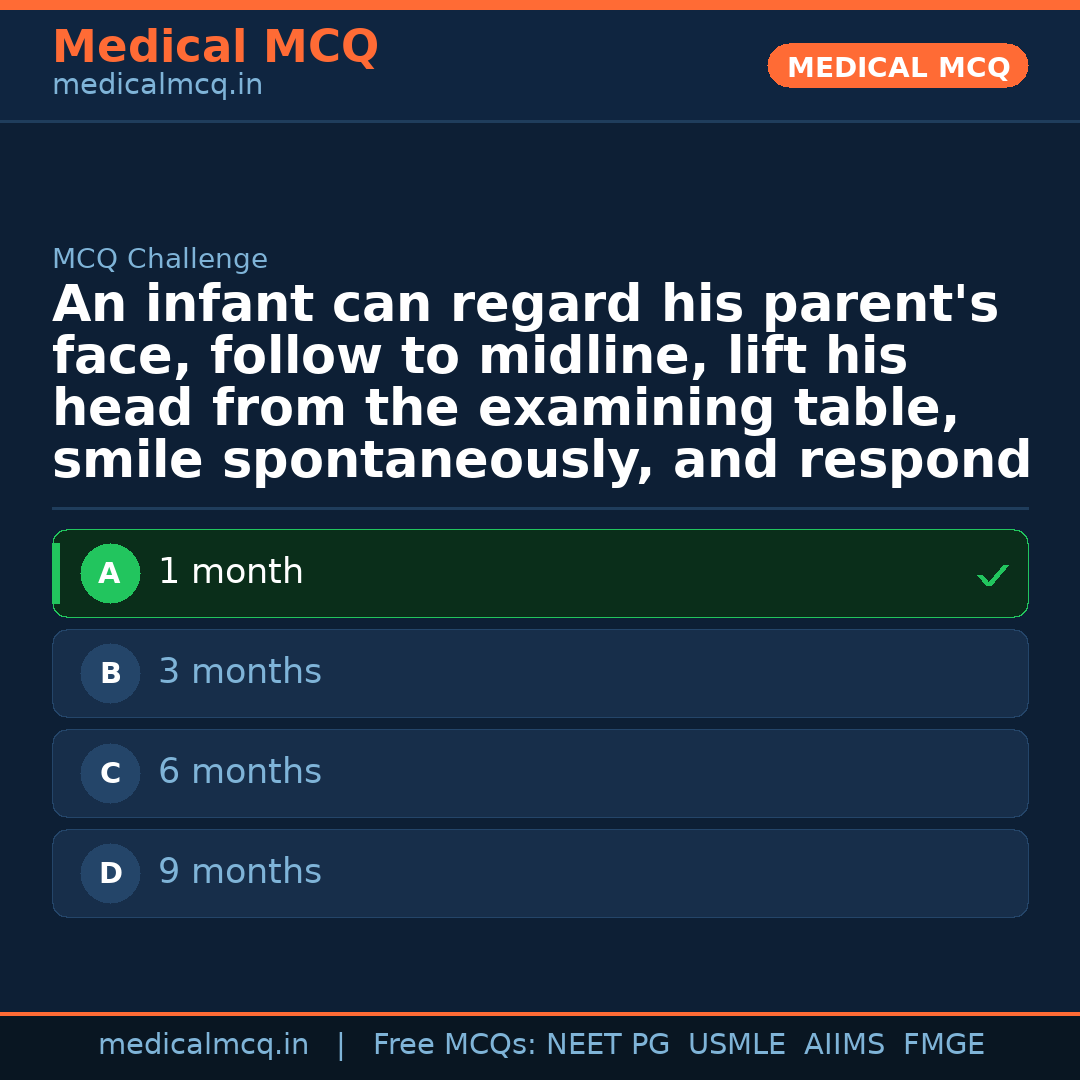Click the Medical MCQ header logo
Image resolution: width=1080 pixels, height=1080 pixels.
[x=215, y=46]
